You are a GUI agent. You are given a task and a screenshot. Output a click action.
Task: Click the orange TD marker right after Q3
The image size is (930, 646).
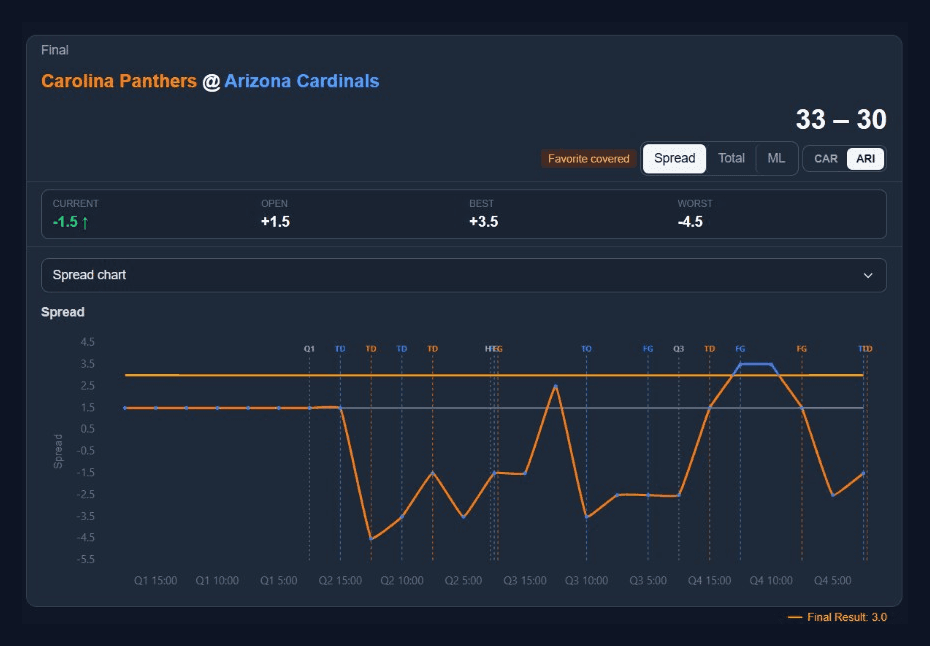click(x=709, y=349)
